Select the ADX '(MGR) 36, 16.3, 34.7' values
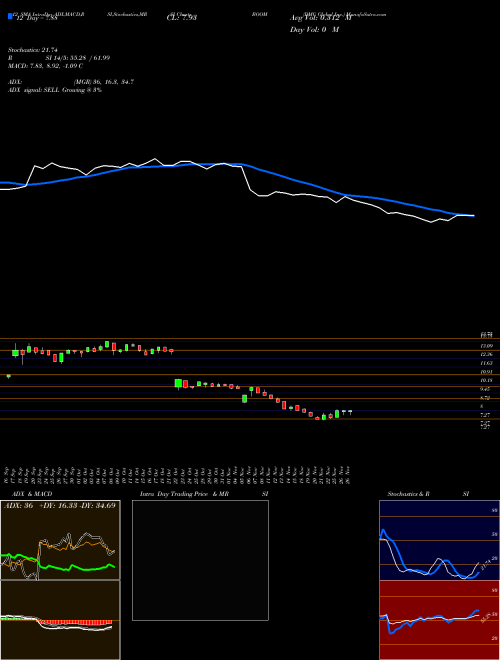Viewport: 500px width, 660px height. click(104, 82)
